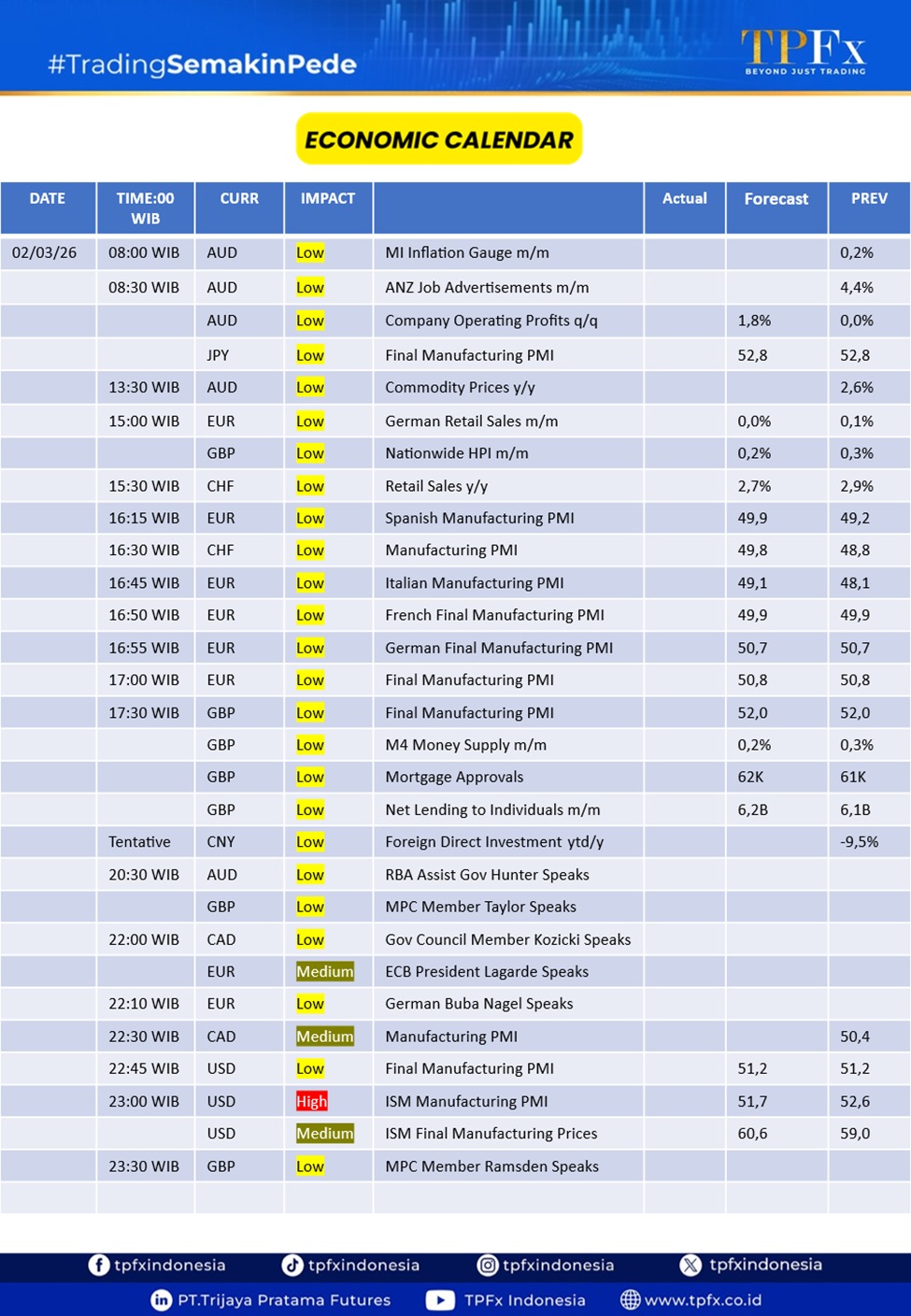Click the TikTok icon in the footer

292,1265
